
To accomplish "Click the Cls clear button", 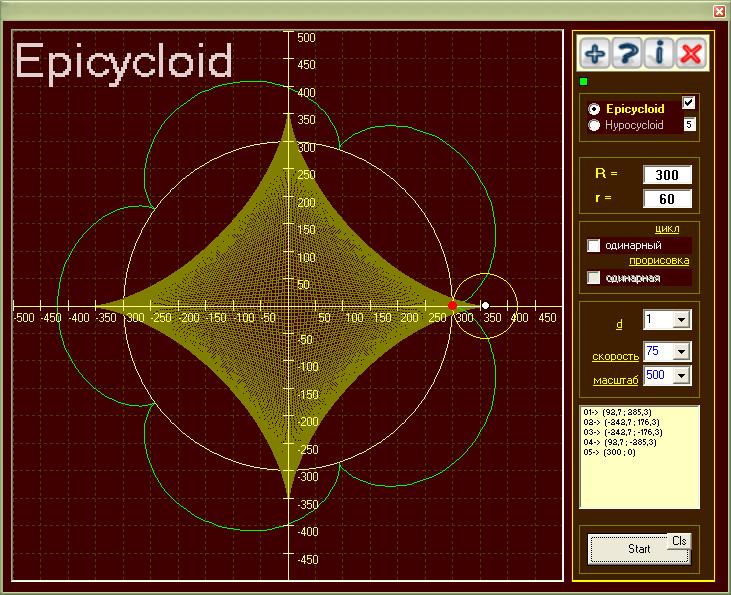I will [679, 540].
